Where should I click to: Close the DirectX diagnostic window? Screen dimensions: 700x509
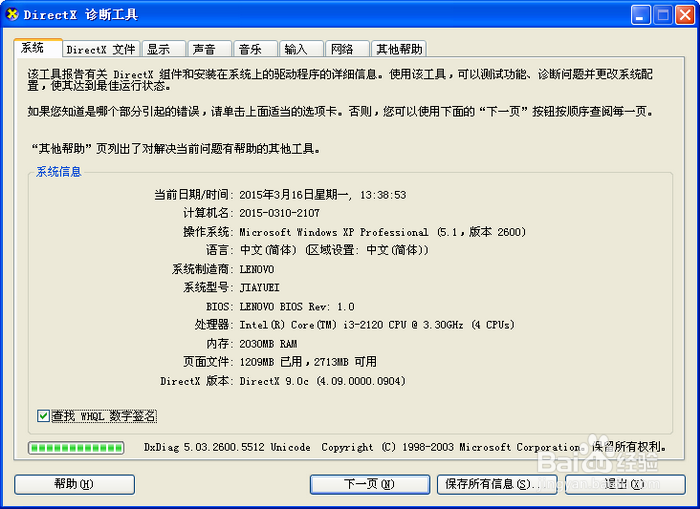coord(685,15)
